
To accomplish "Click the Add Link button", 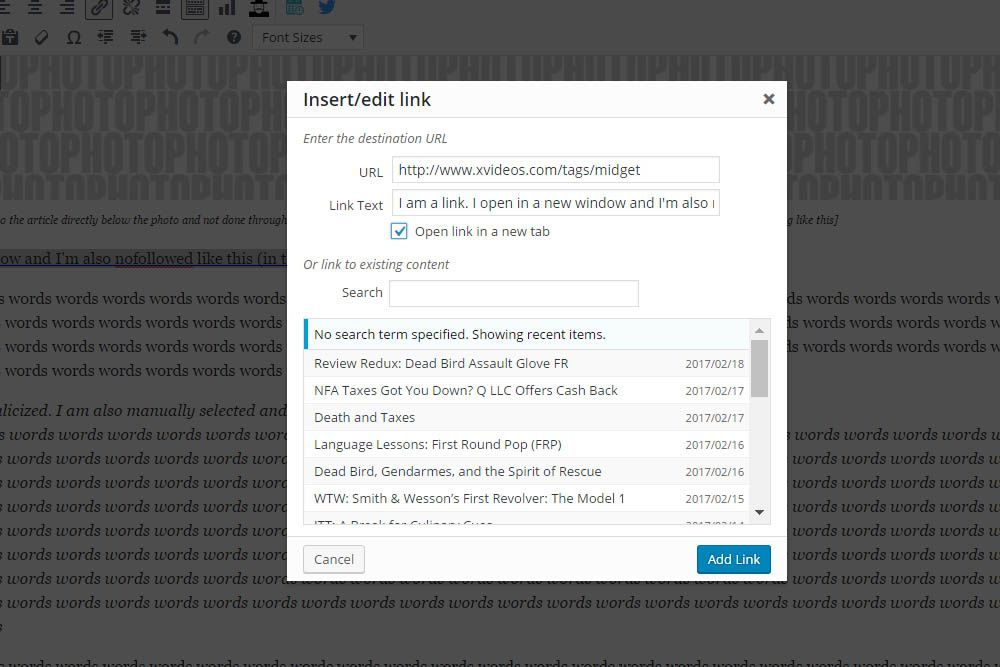I will (733, 559).
